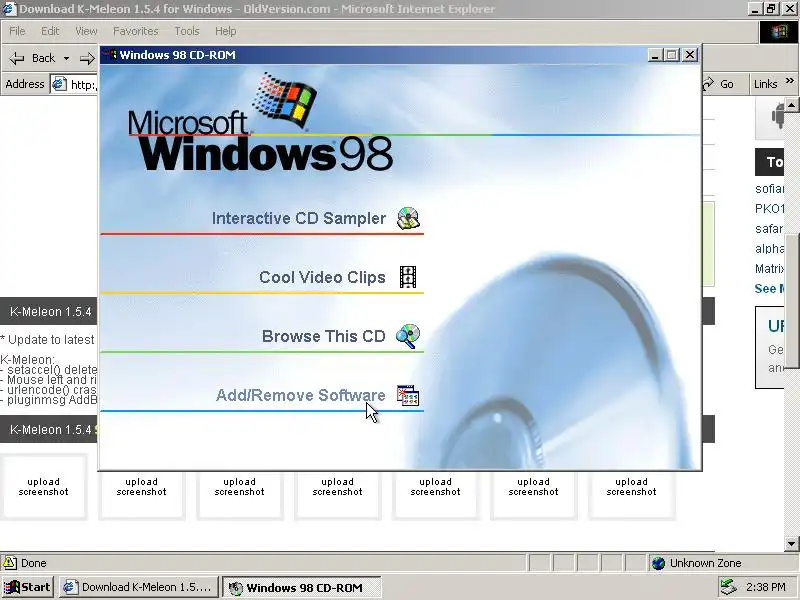800x600 pixels.
Task: Click the IE icon in the title bar
Action: (x=9, y=9)
